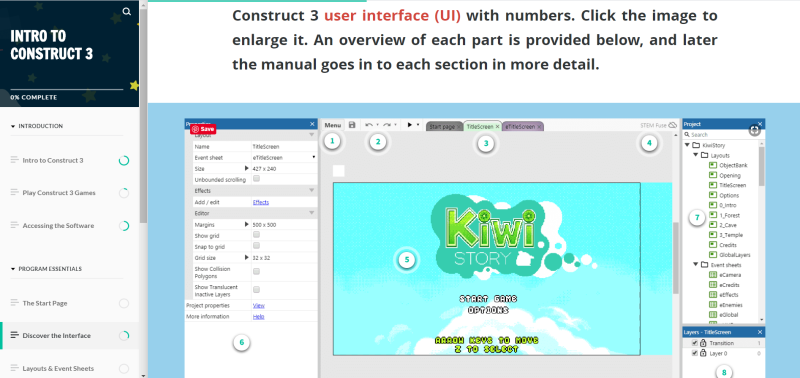Open the Play Construct 3 Games lesson
The image size is (800, 378).
pos(59,193)
